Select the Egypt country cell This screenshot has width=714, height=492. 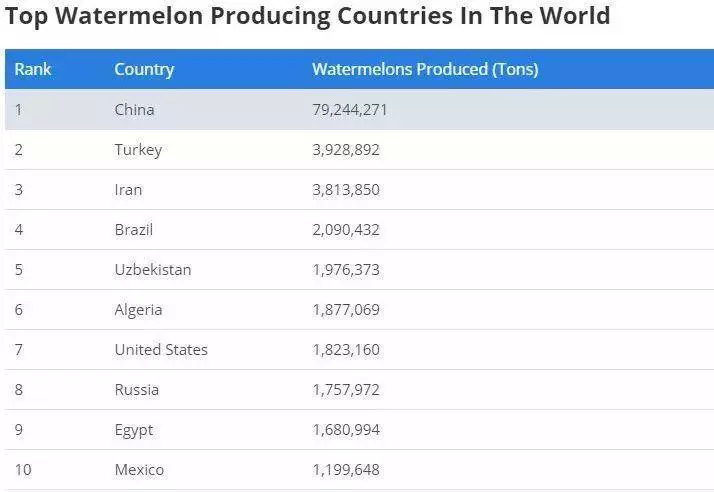[x=134, y=430]
